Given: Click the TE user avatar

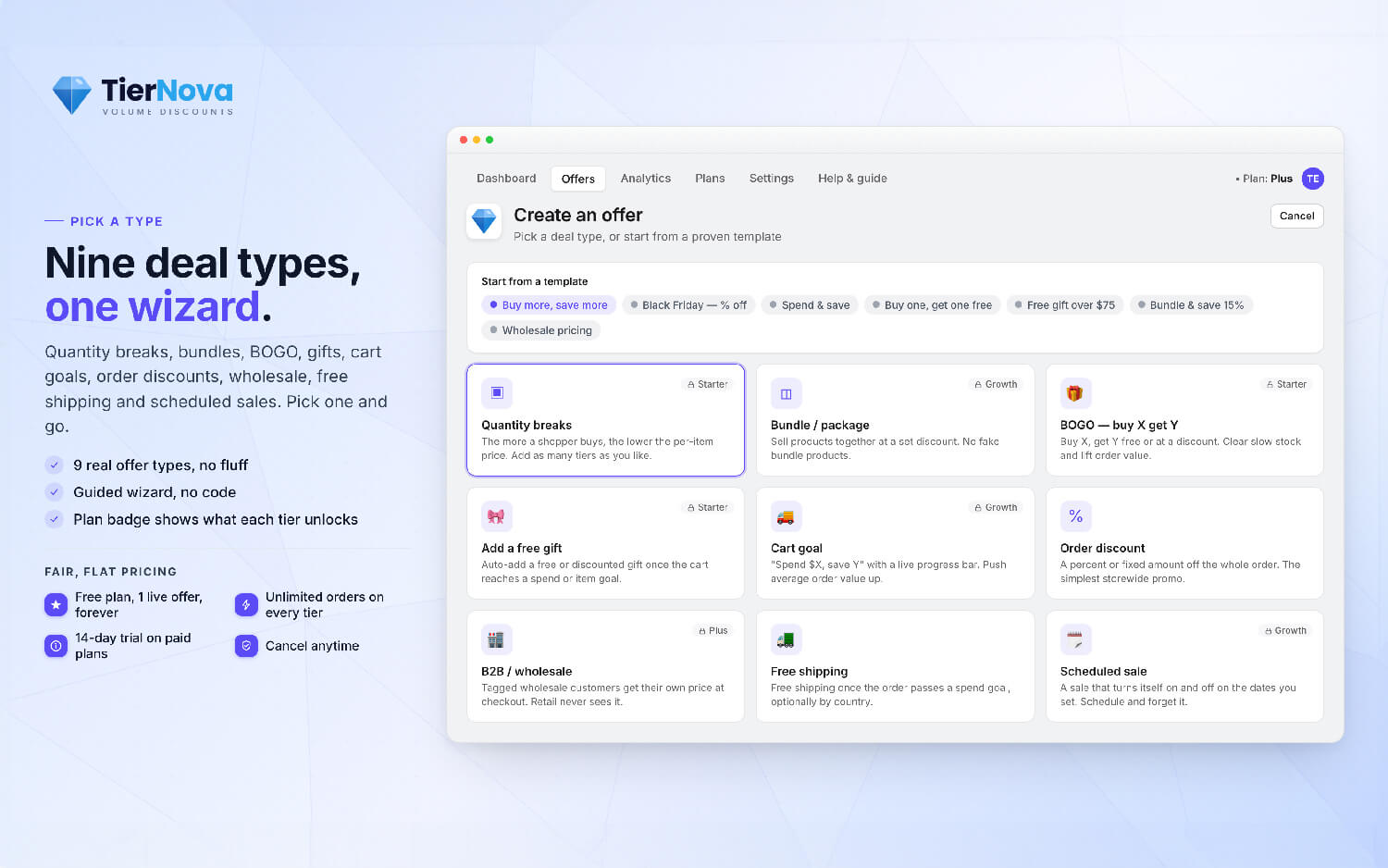Looking at the screenshot, I should (x=1312, y=179).
